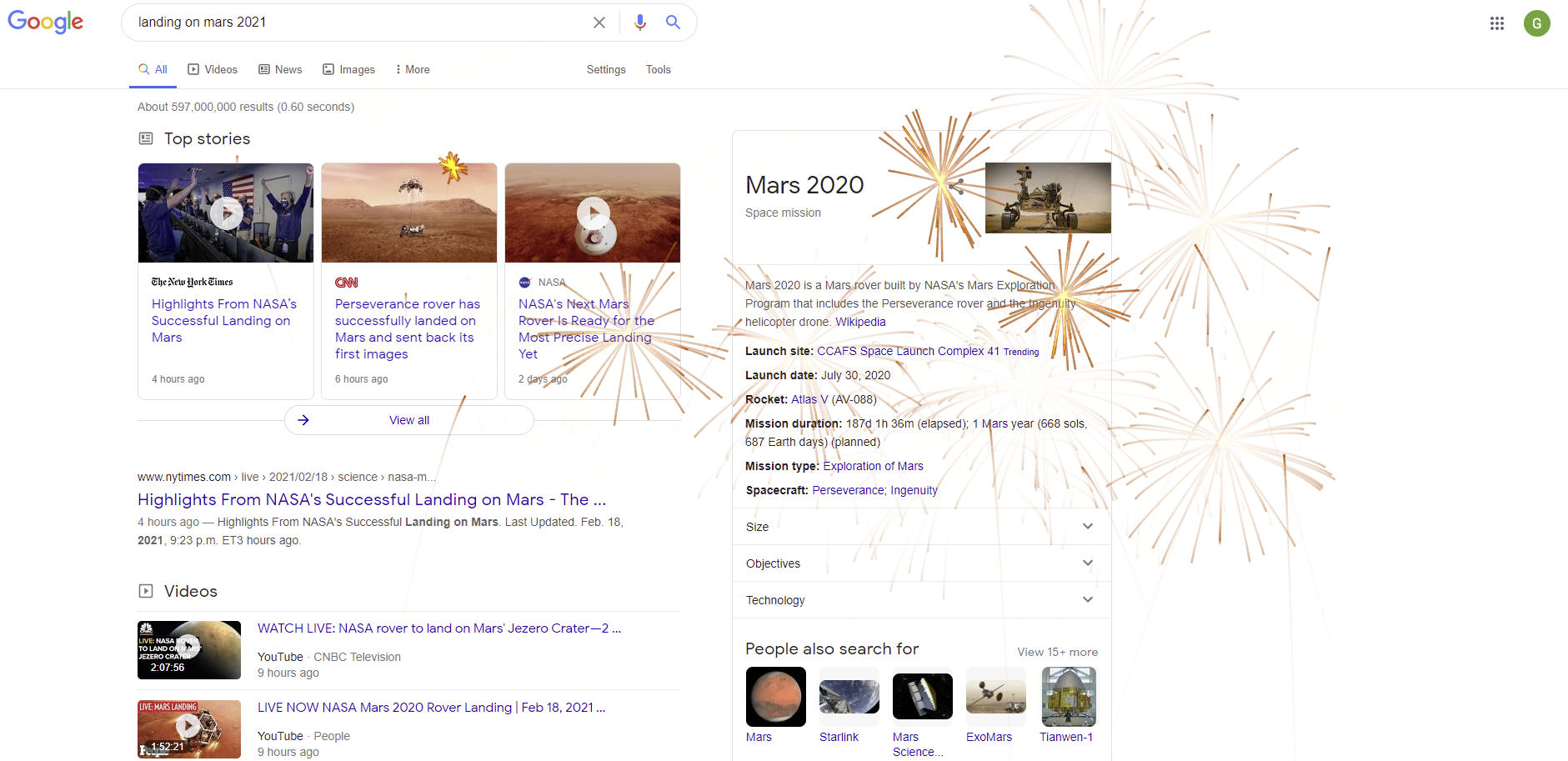Screen dimensions: 1568x761
Task: Select the Mars Science thumbnail
Action: 923,697
